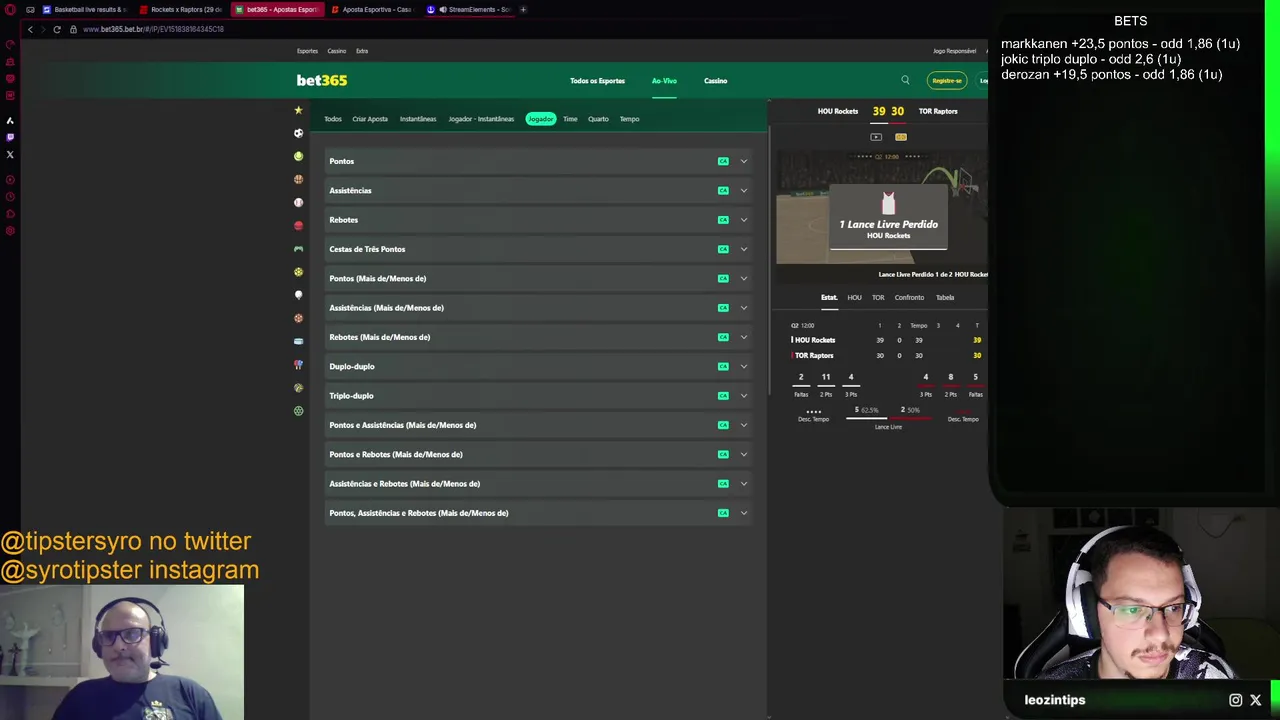Select the Tempo filter

629,119
